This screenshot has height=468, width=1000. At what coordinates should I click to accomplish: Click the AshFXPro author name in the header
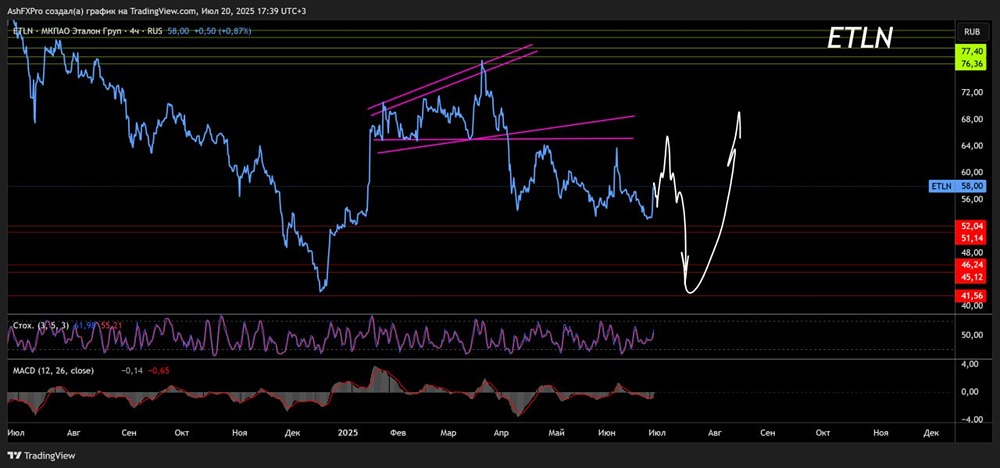pyautogui.click(x=24, y=11)
